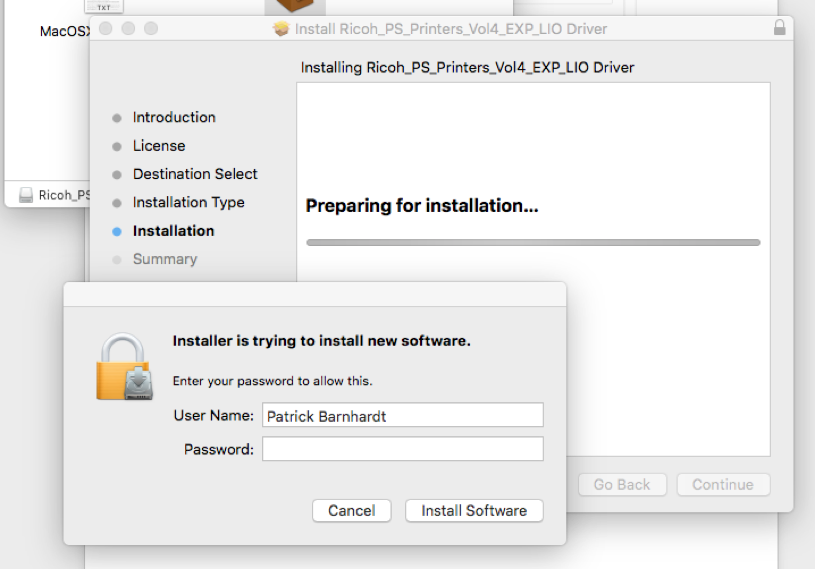Click the padlock installer icon in dialog

(x=124, y=368)
